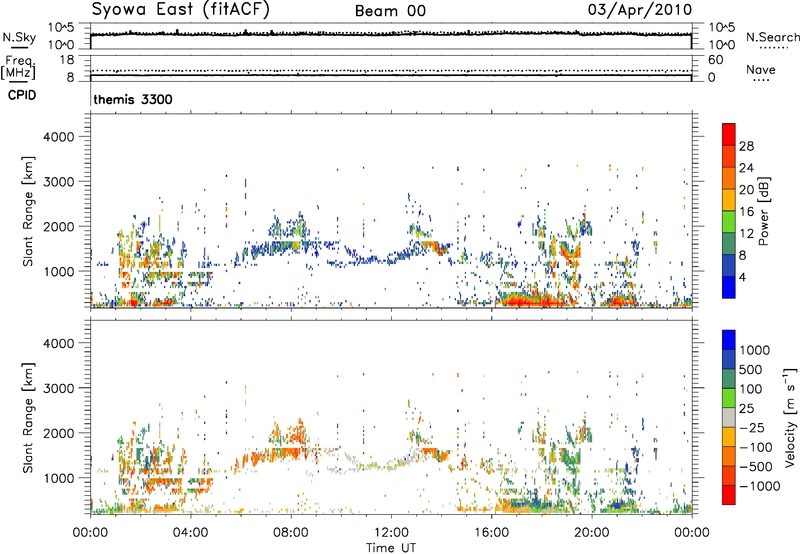Click the '12:00' time axis label

(391, 533)
